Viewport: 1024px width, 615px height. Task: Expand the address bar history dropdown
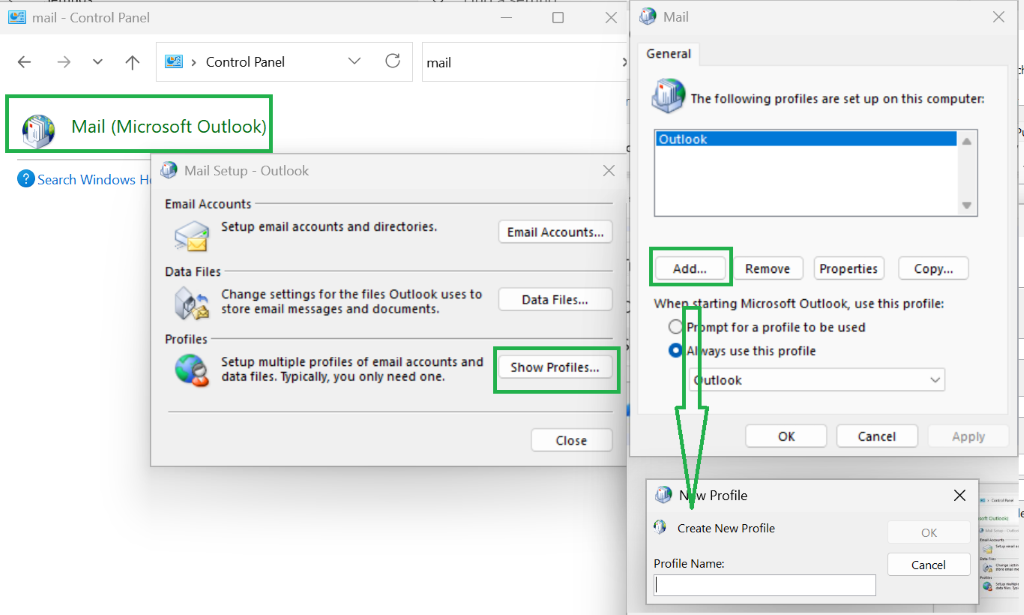pos(354,61)
